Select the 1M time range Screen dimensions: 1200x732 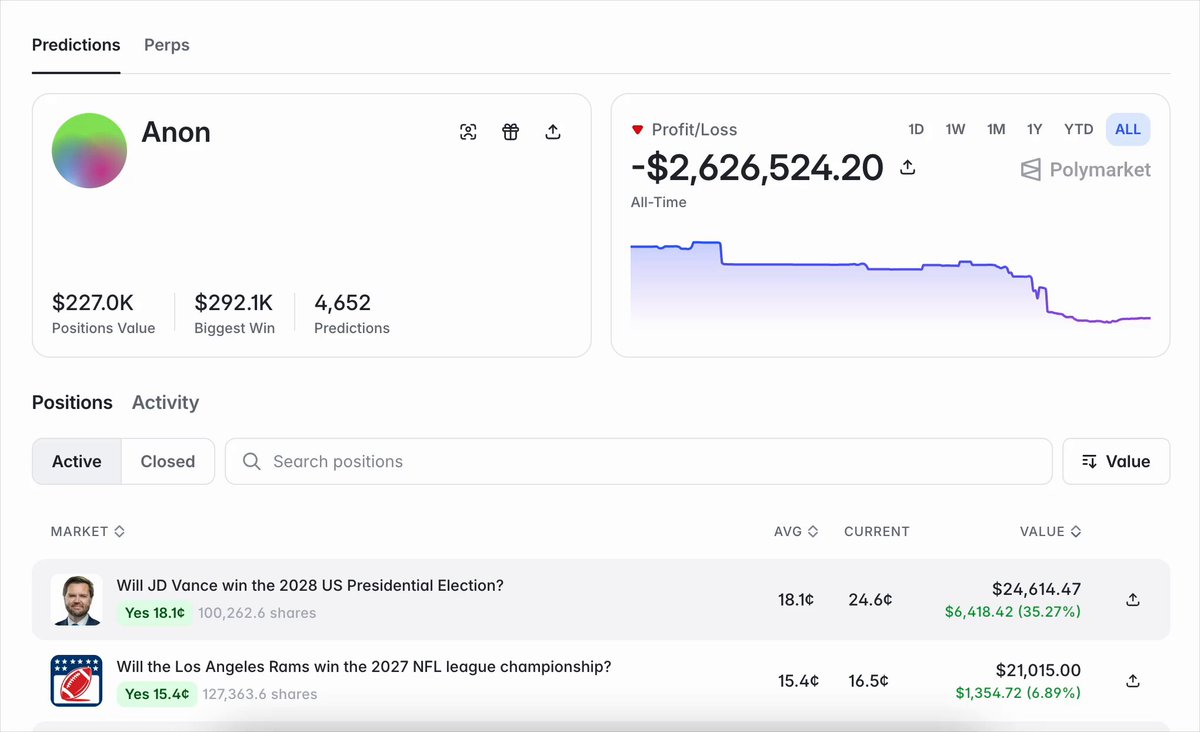click(996, 129)
